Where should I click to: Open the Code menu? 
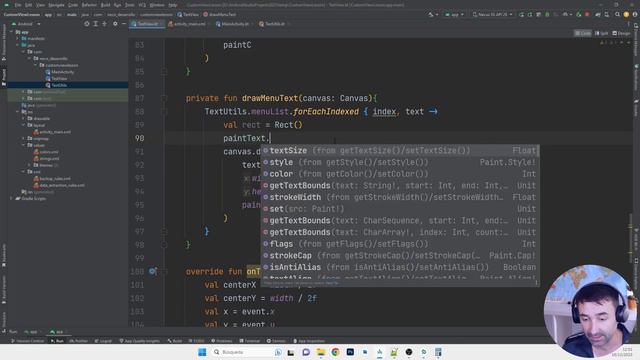(73, 5)
